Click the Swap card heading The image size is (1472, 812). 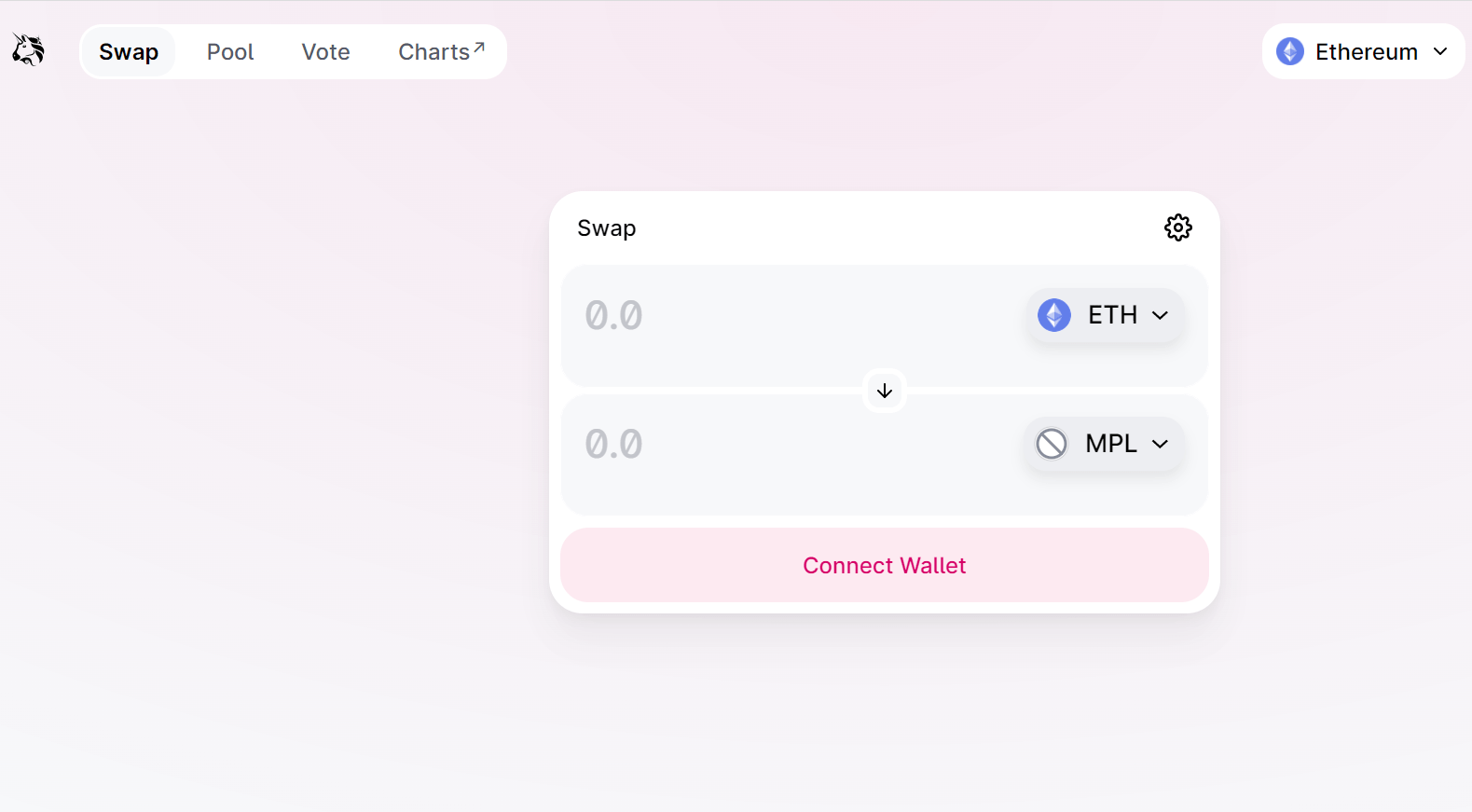pos(607,228)
